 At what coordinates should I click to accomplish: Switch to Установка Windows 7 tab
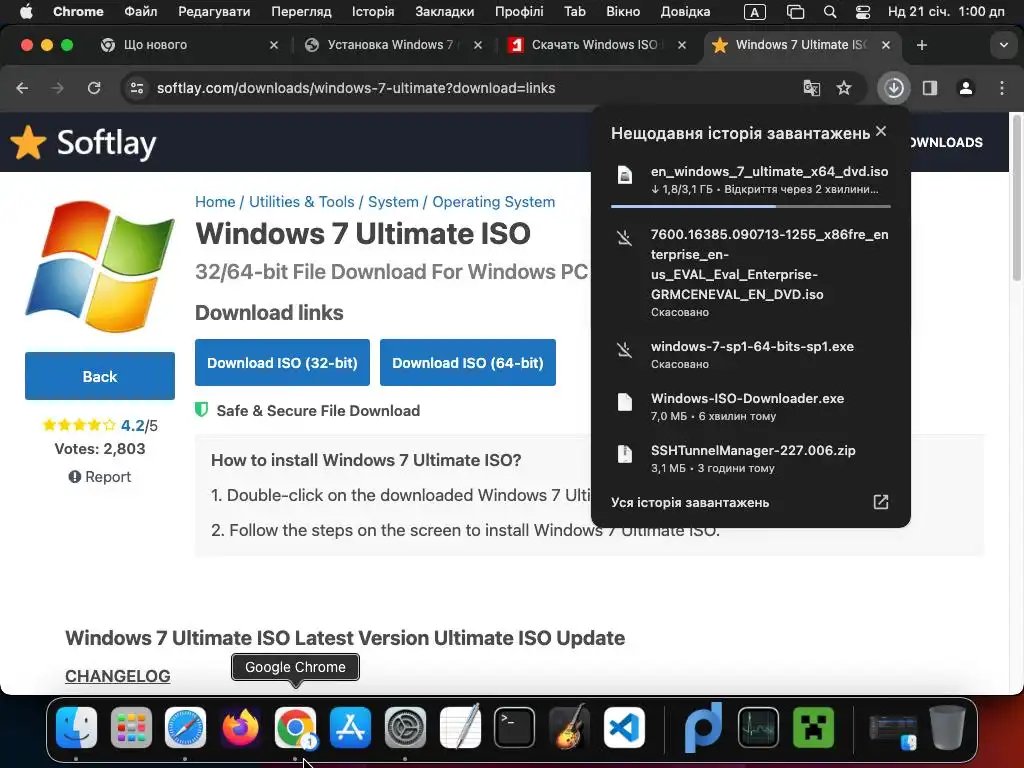(x=391, y=45)
